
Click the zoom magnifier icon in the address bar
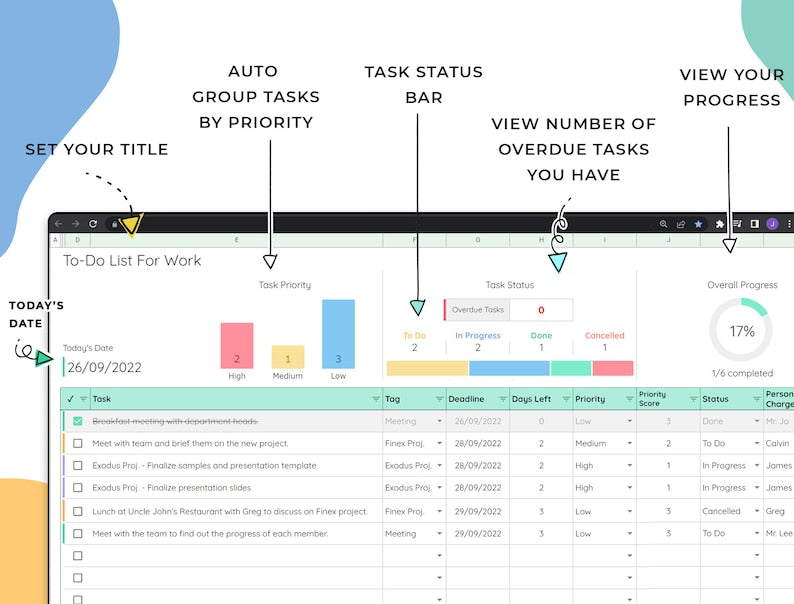pyautogui.click(x=663, y=225)
